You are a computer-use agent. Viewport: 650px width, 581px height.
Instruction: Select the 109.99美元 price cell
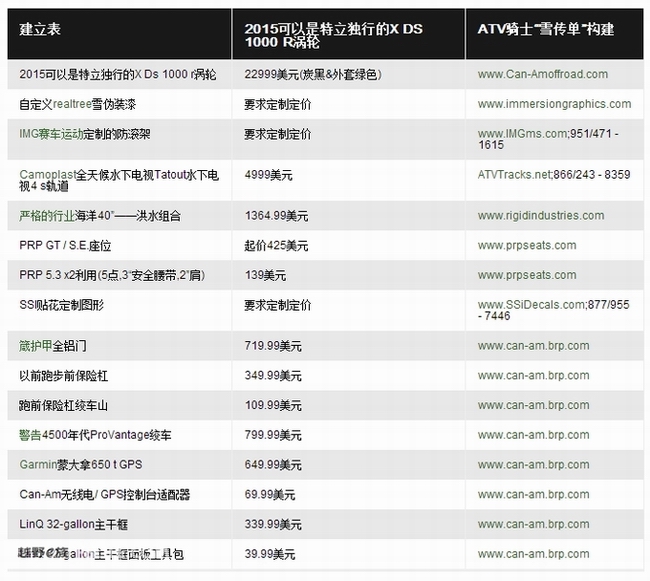348,406
